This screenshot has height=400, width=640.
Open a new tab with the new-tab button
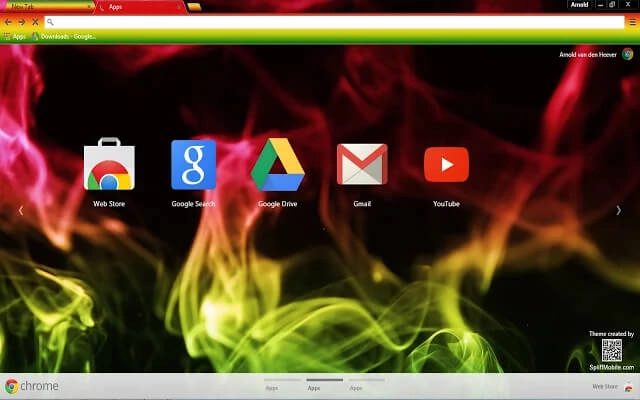click(194, 7)
